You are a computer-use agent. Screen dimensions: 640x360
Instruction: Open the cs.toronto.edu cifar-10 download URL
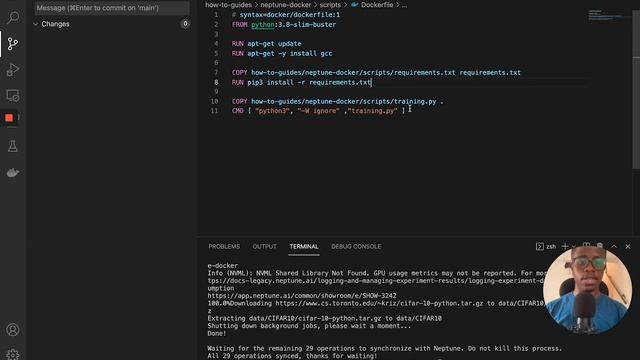point(379,303)
